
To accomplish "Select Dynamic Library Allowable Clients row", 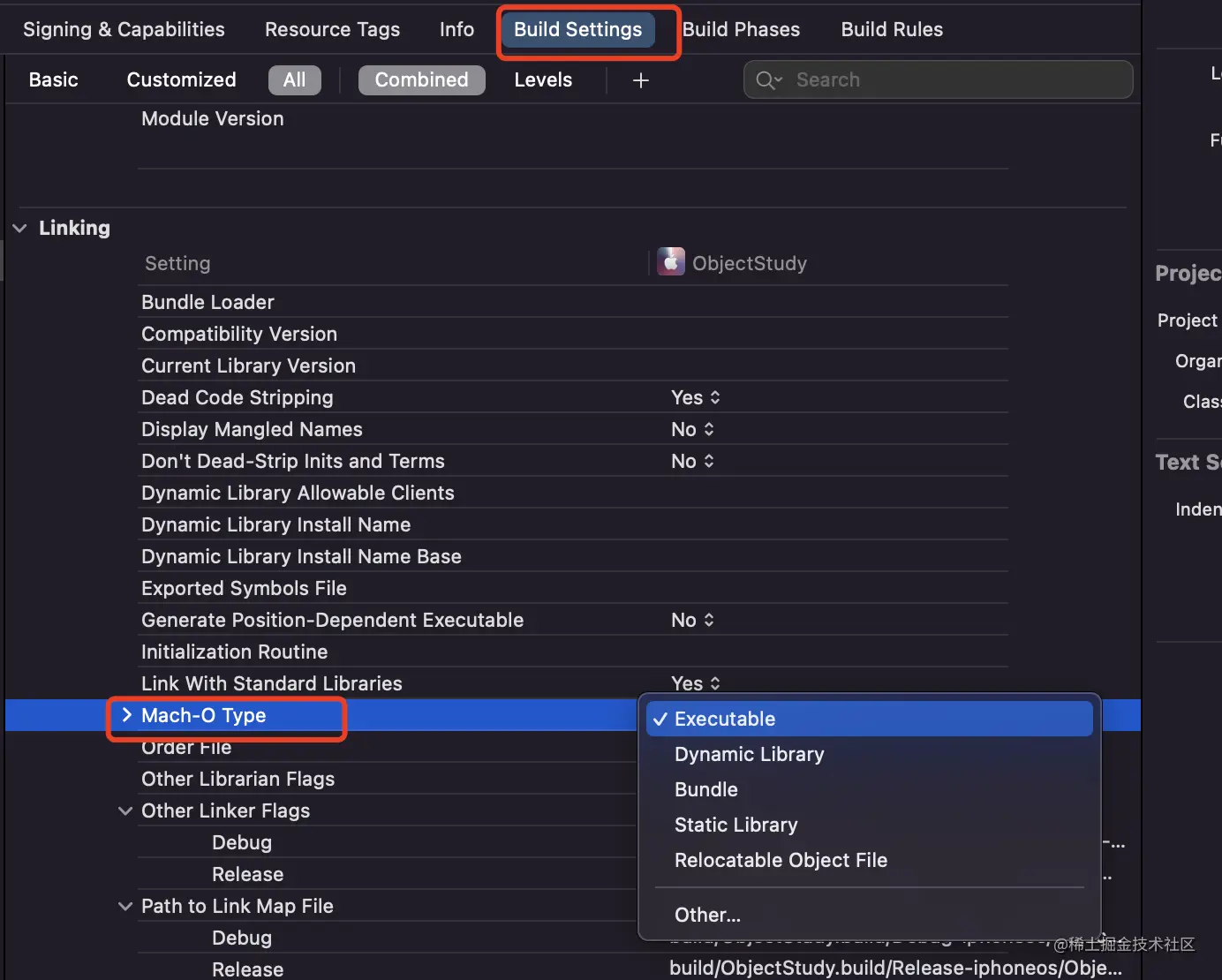I will (x=298, y=493).
